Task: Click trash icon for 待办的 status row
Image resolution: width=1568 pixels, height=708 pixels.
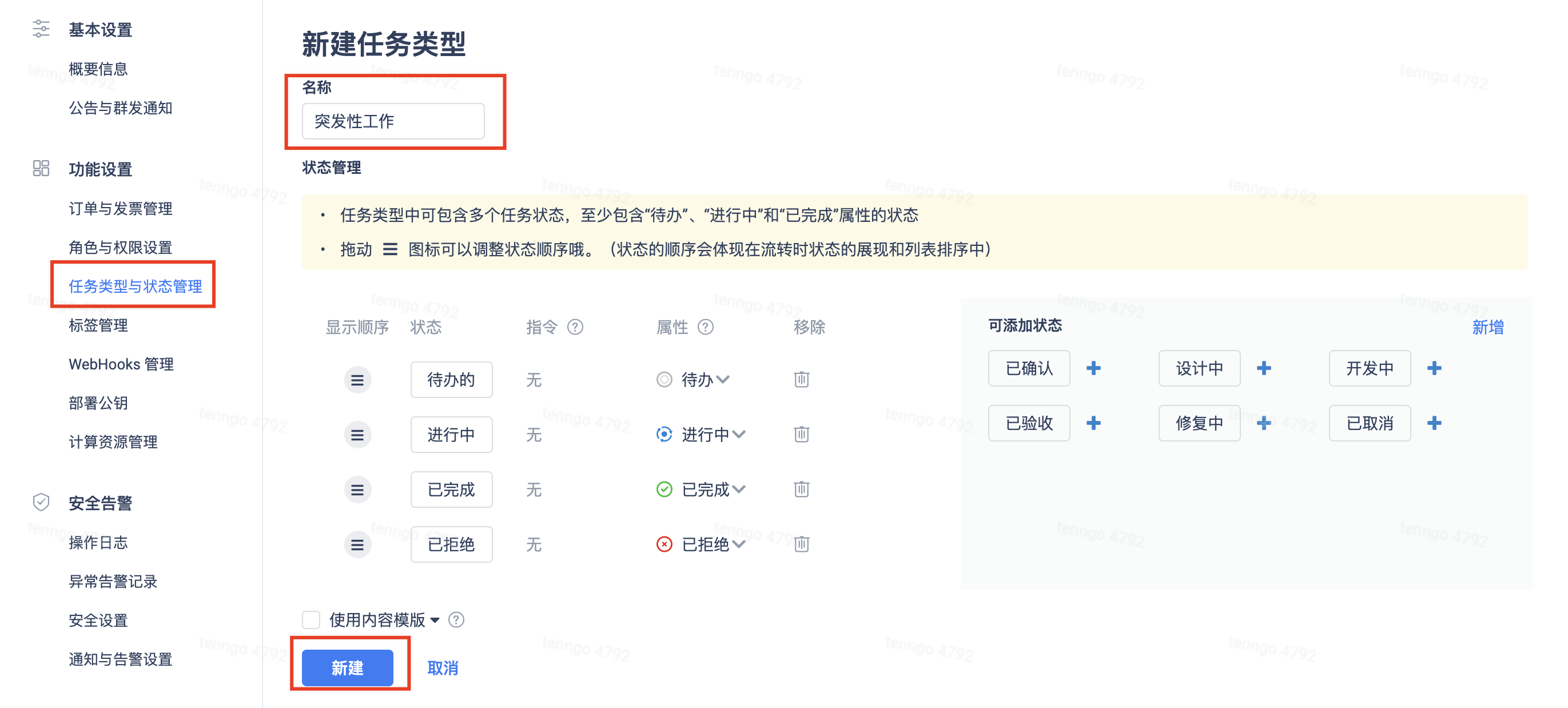Action: 801,379
